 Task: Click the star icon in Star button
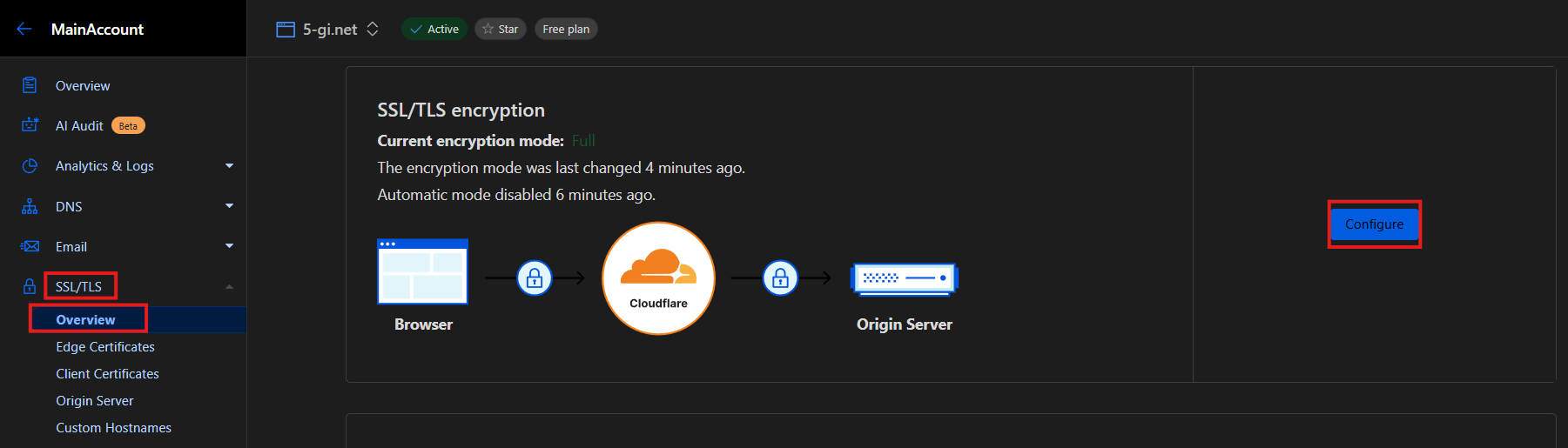(488, 29)
